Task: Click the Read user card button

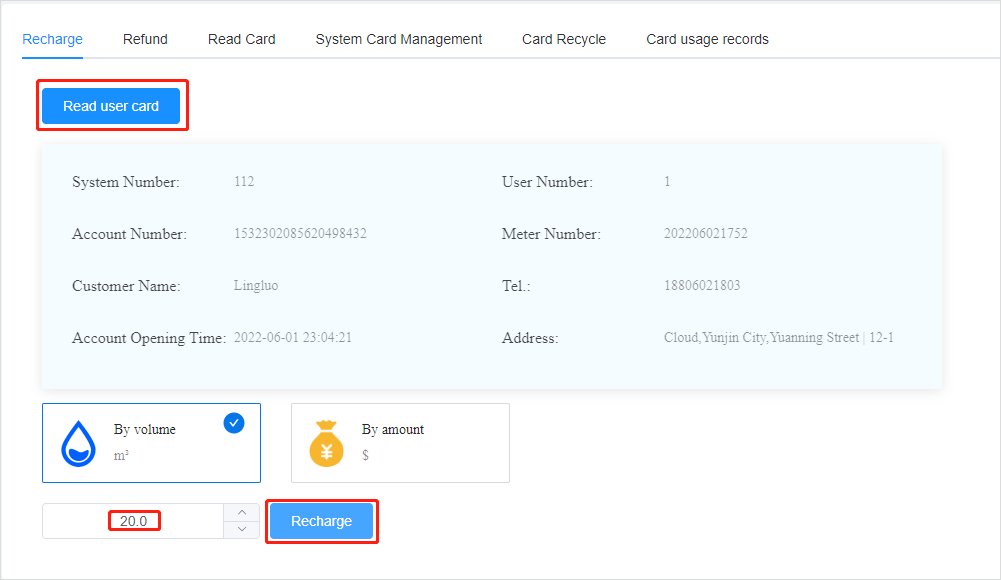Action: (x=111, y=106)
